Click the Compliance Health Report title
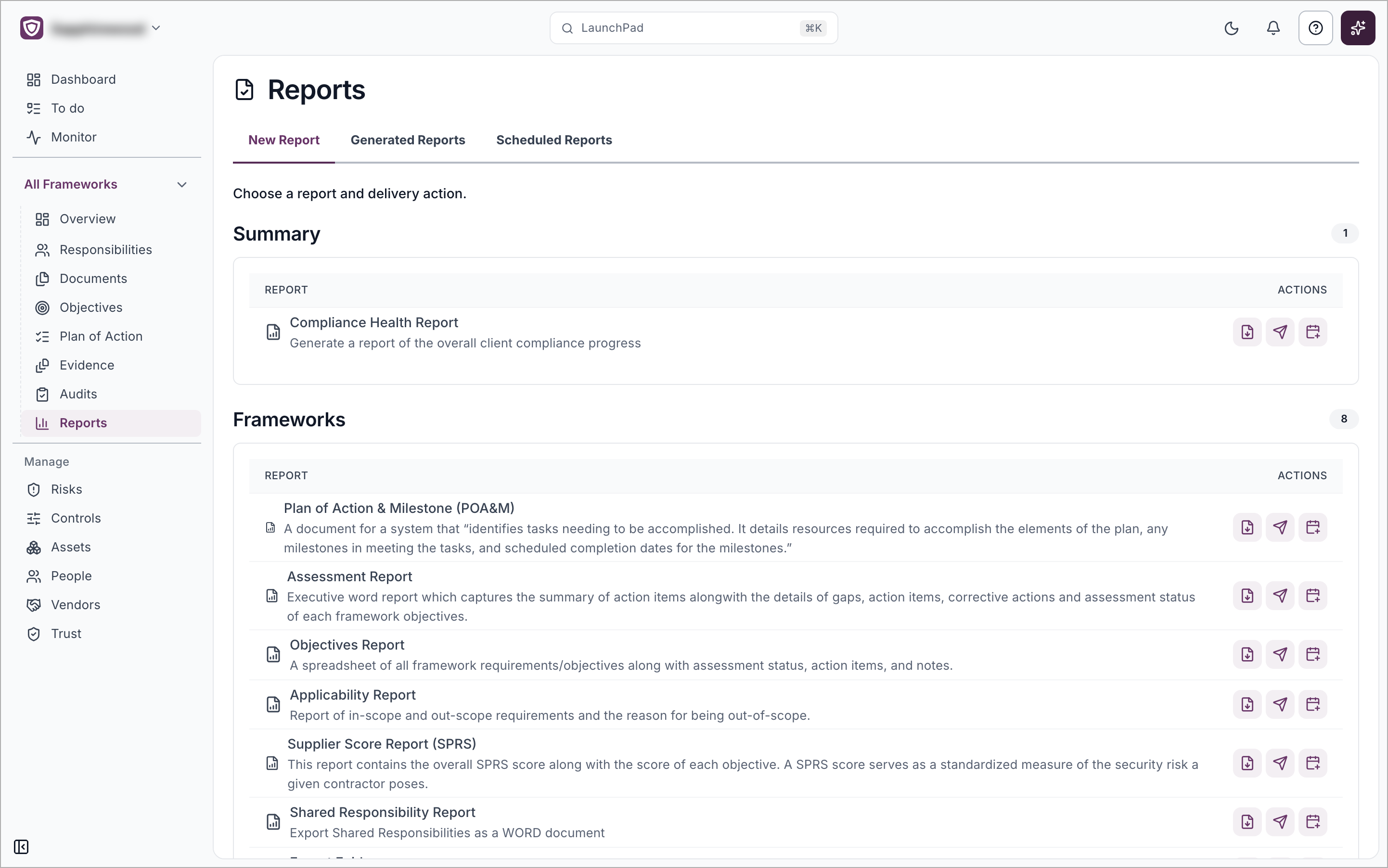1388x868 pixels. (x=373, y=323)
